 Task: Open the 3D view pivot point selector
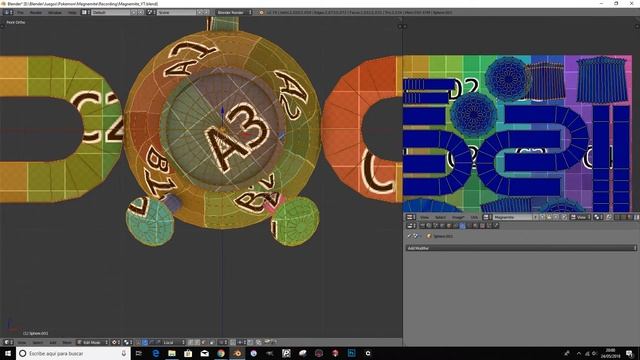tap(127, 342)
